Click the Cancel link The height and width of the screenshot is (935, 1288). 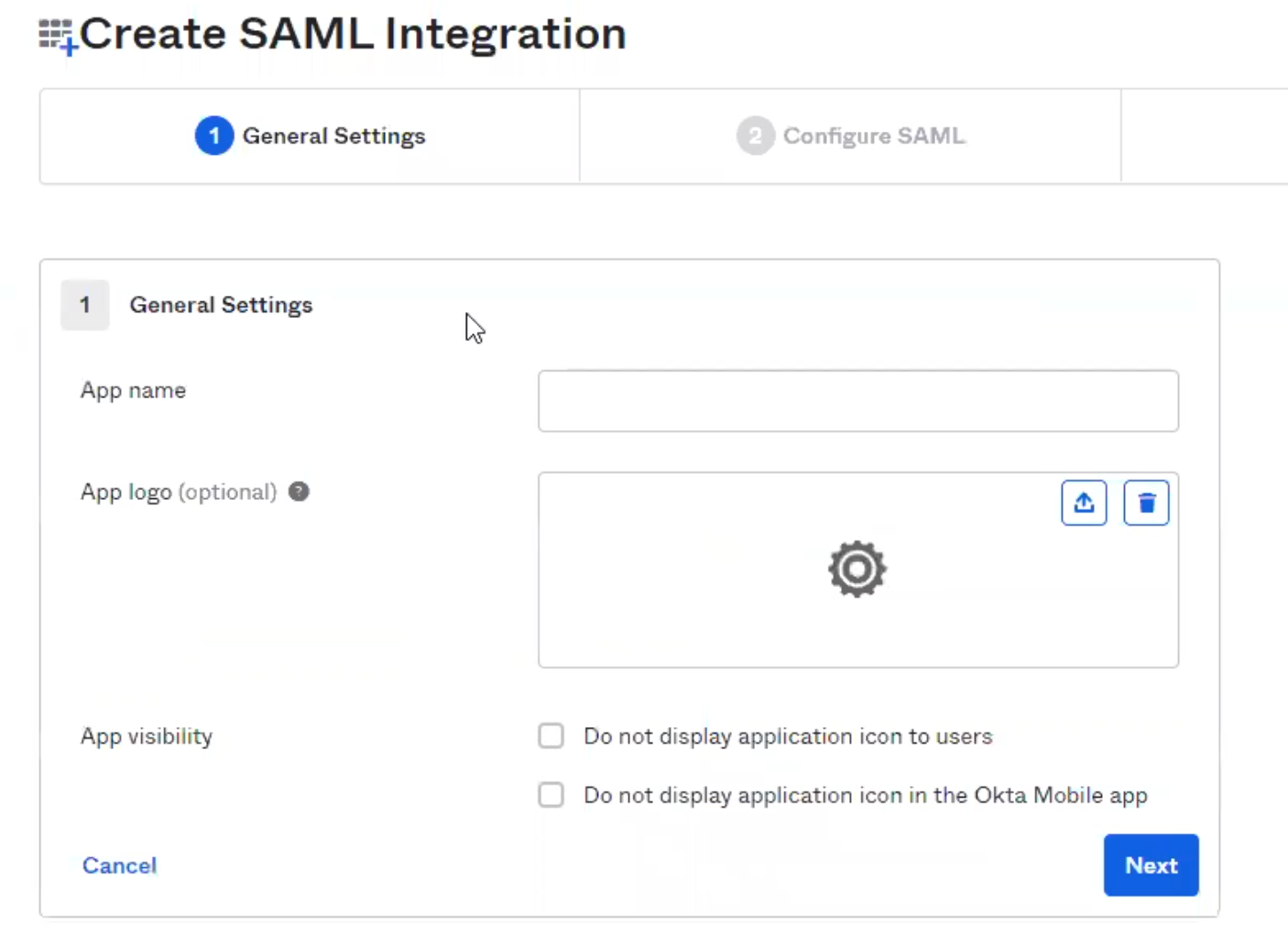tap(119, 865)
